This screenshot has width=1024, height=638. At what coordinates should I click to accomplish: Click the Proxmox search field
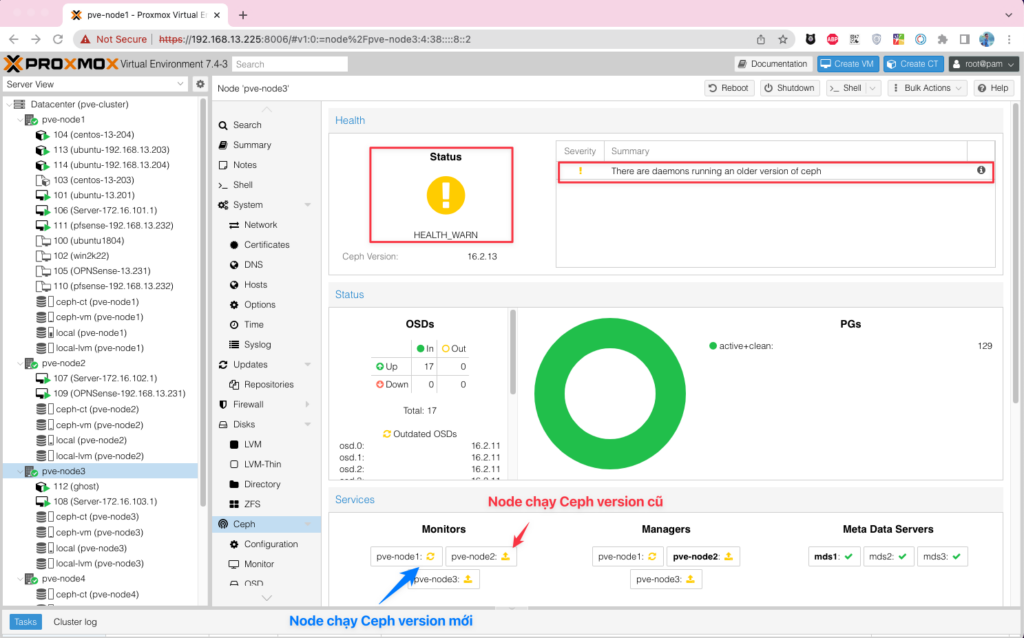pyautogui.click(x=290, y=64)
